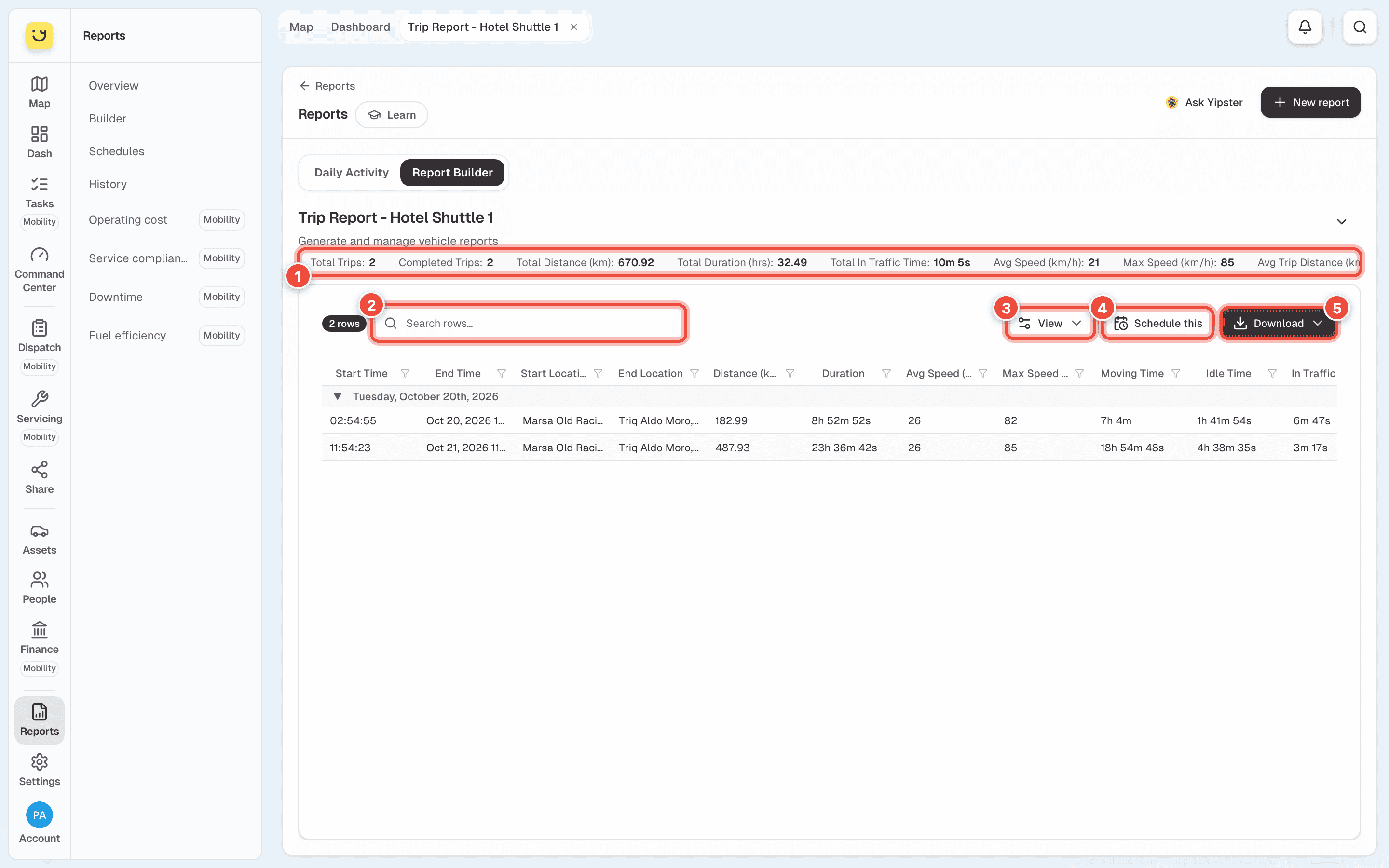
Task: Filter the Idle Time column
Action: (x=1272, y=374)
